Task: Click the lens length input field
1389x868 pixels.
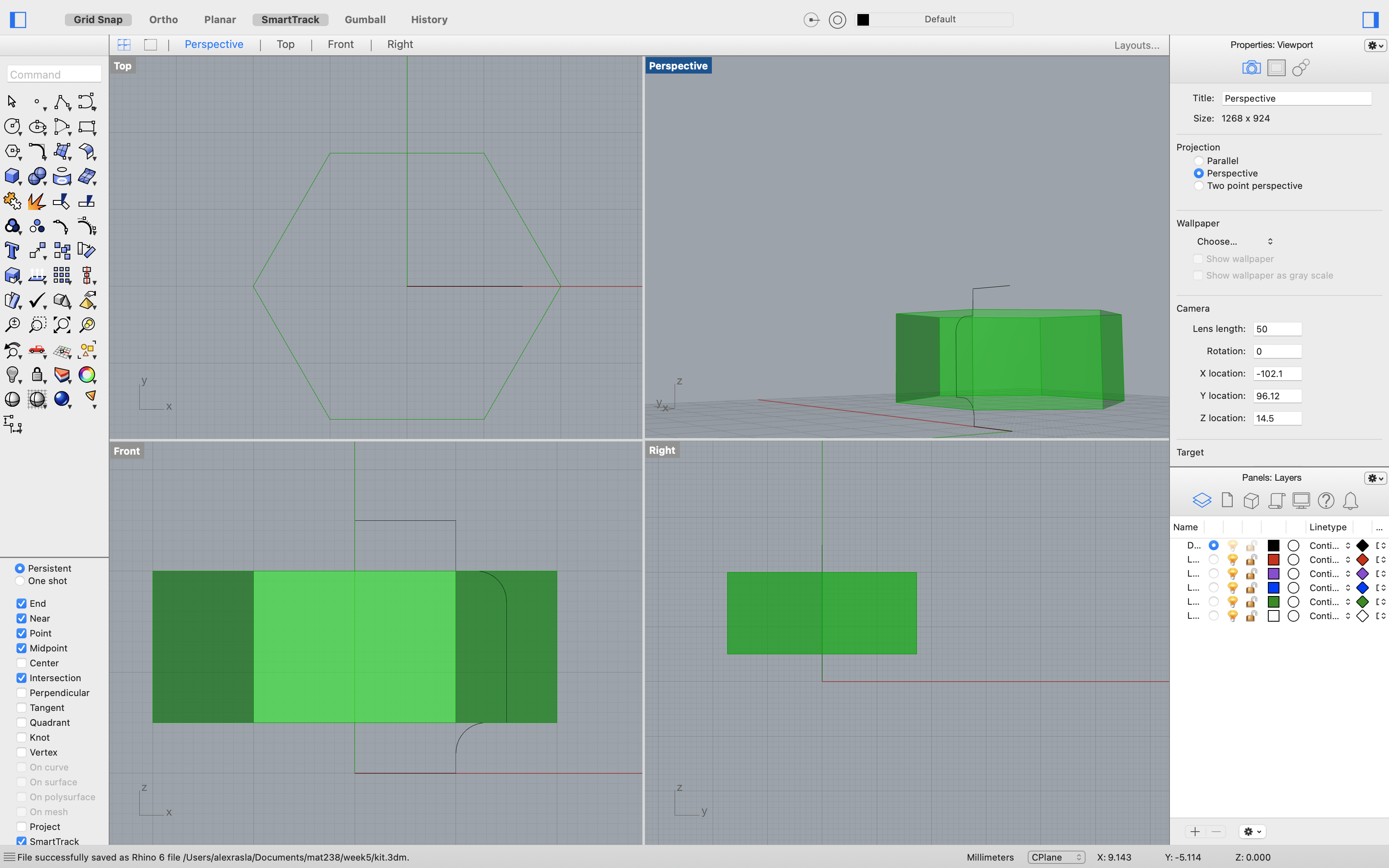Action: [x=1277, y=328]
